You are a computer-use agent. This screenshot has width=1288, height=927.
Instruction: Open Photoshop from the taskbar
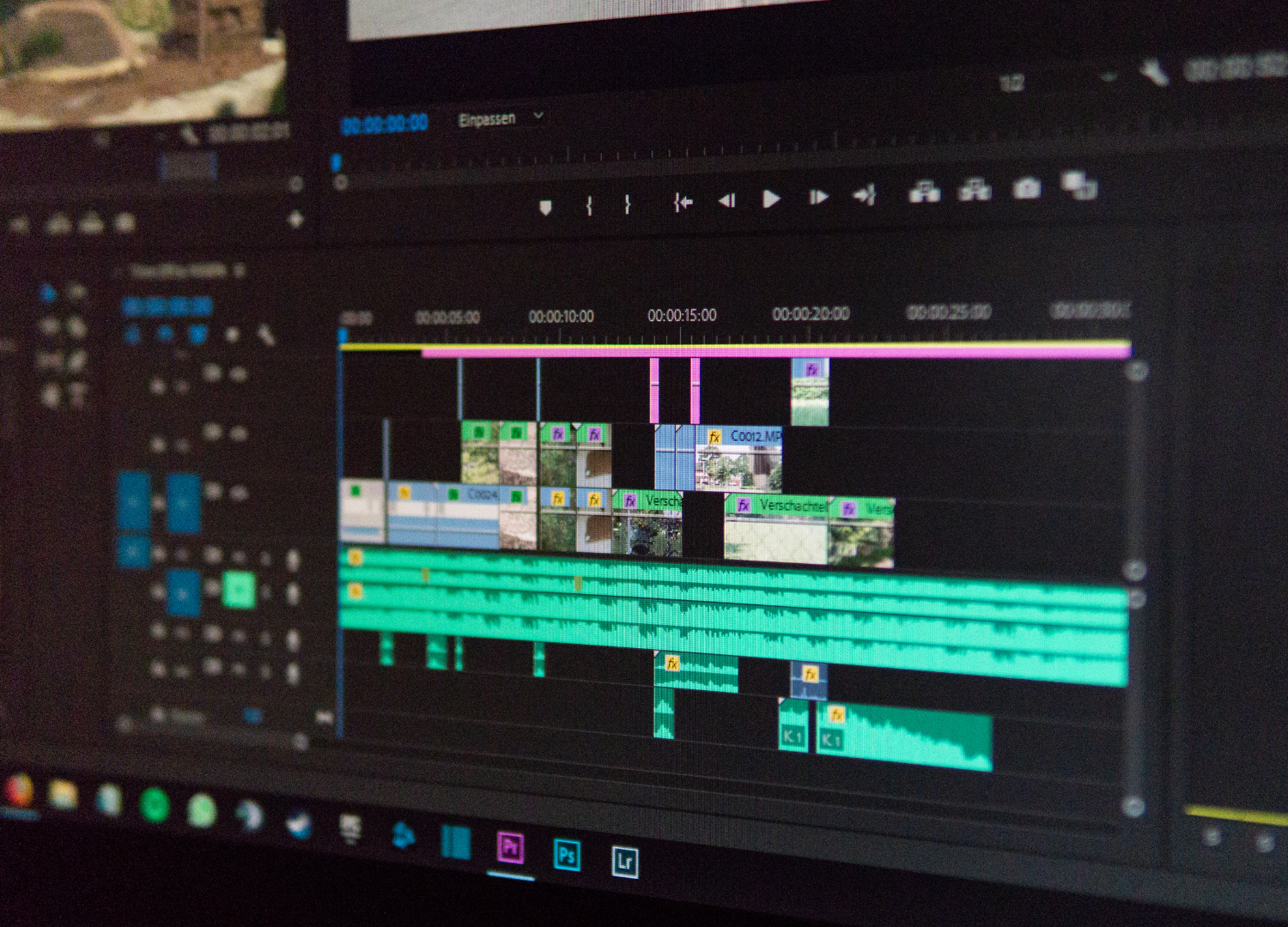(567, 855)
